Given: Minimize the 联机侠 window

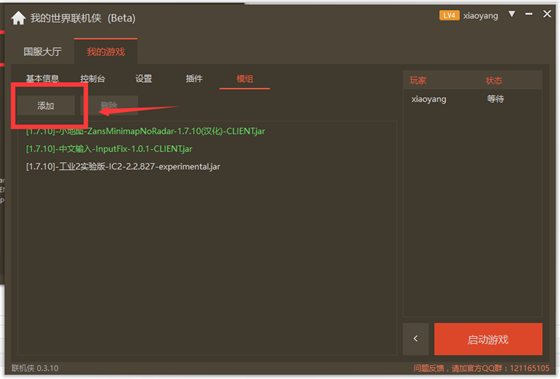Looking at the screenshot, I should (x=529, y=14).
